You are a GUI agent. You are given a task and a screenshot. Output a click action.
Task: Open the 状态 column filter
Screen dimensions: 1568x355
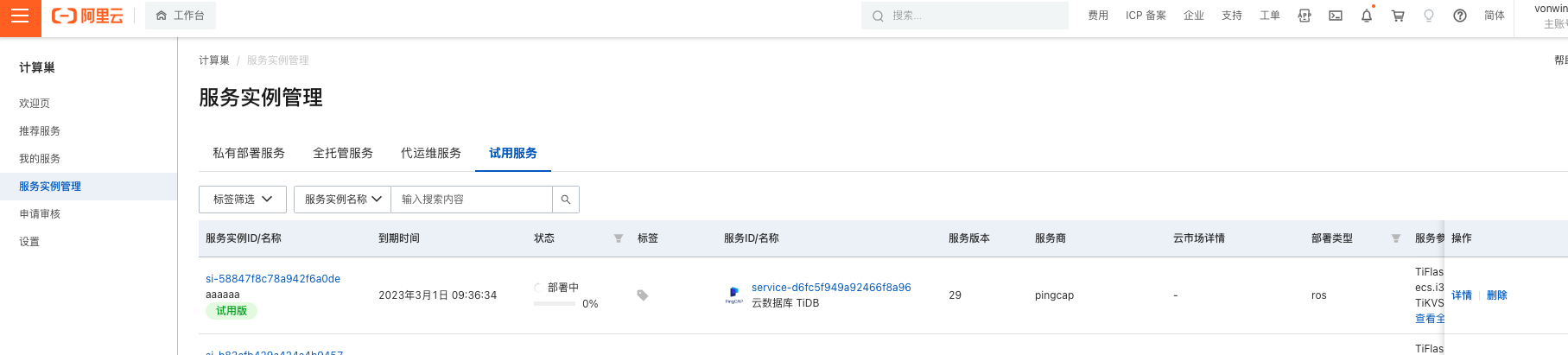(619, 238)
